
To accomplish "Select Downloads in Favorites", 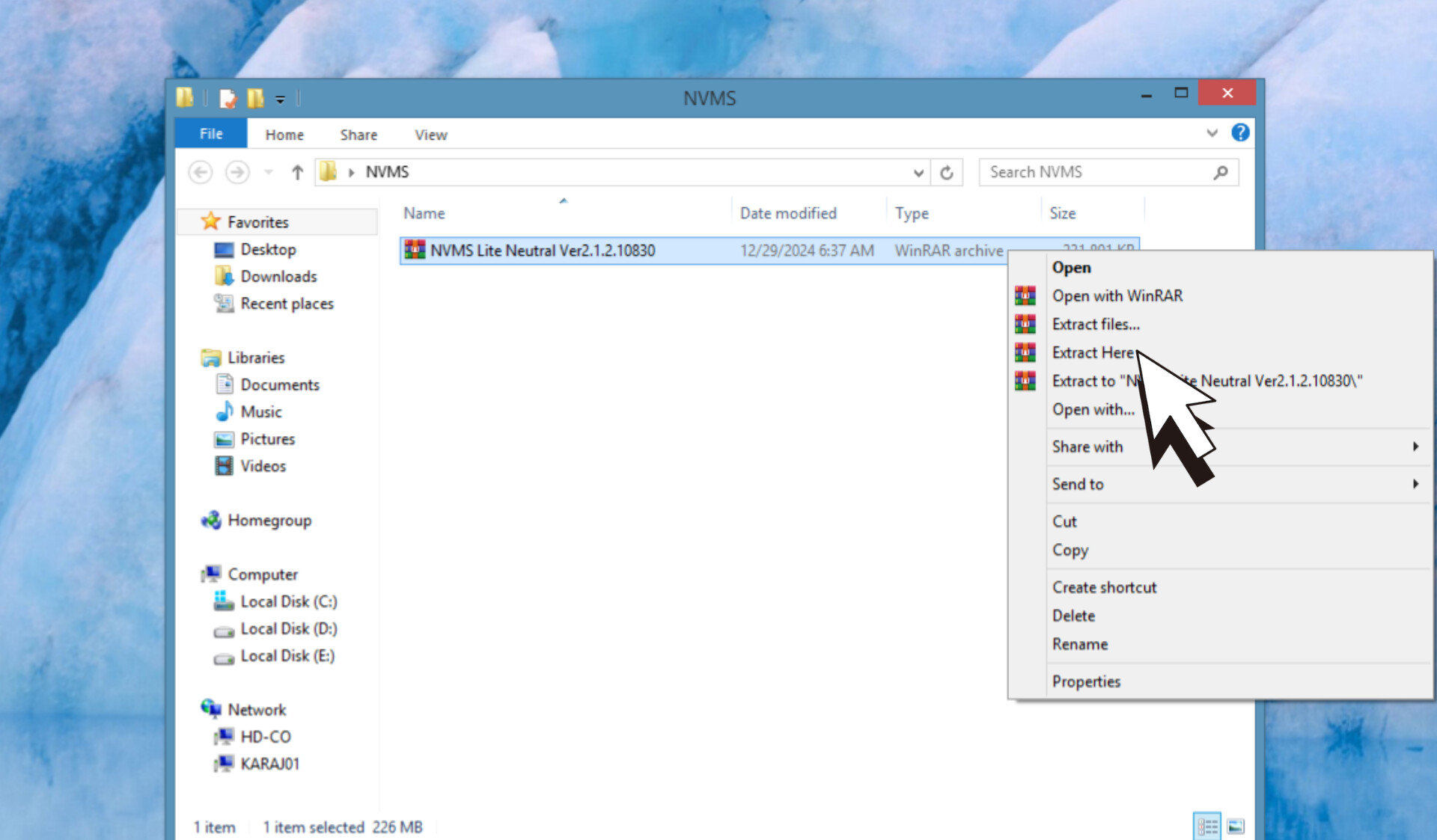I will click(x=278, y=277).
